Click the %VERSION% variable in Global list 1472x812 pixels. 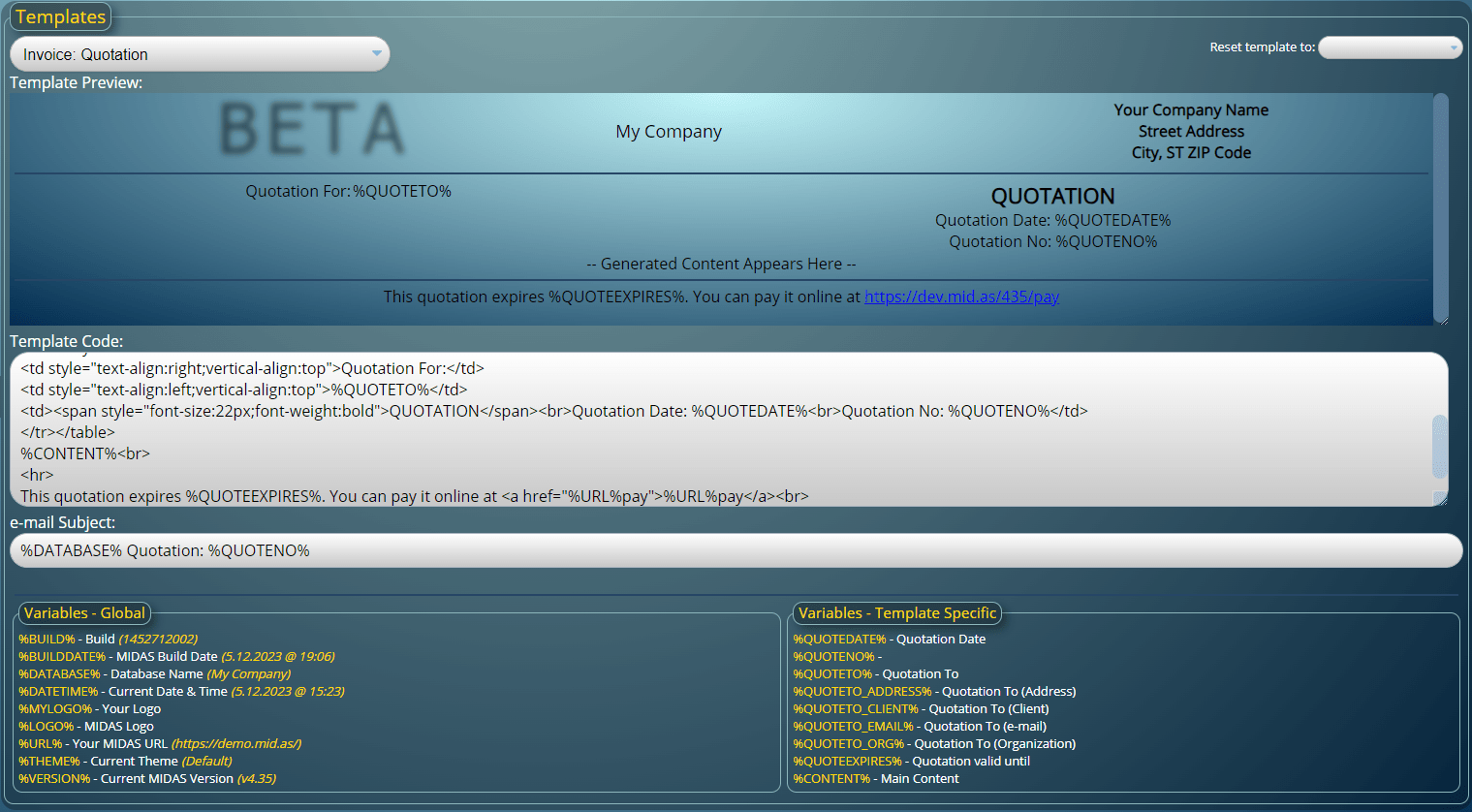click(54, 779)
